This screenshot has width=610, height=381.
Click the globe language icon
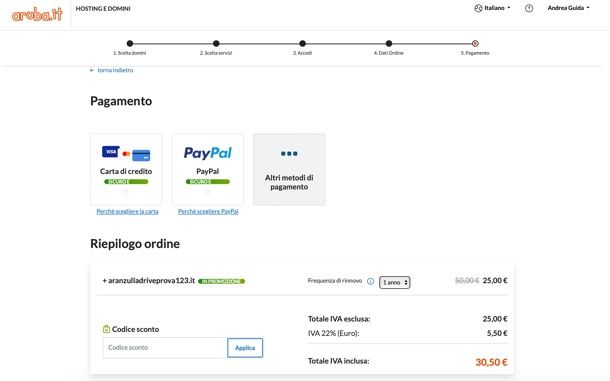[x=478, y=8]
